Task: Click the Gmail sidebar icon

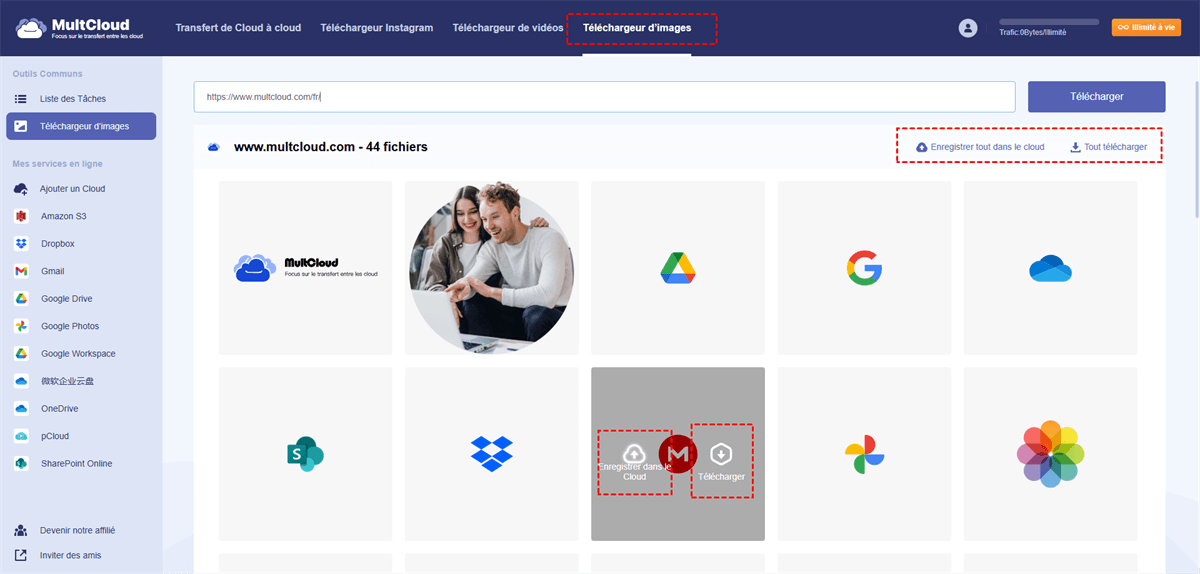Action: (x=20, y=271)
